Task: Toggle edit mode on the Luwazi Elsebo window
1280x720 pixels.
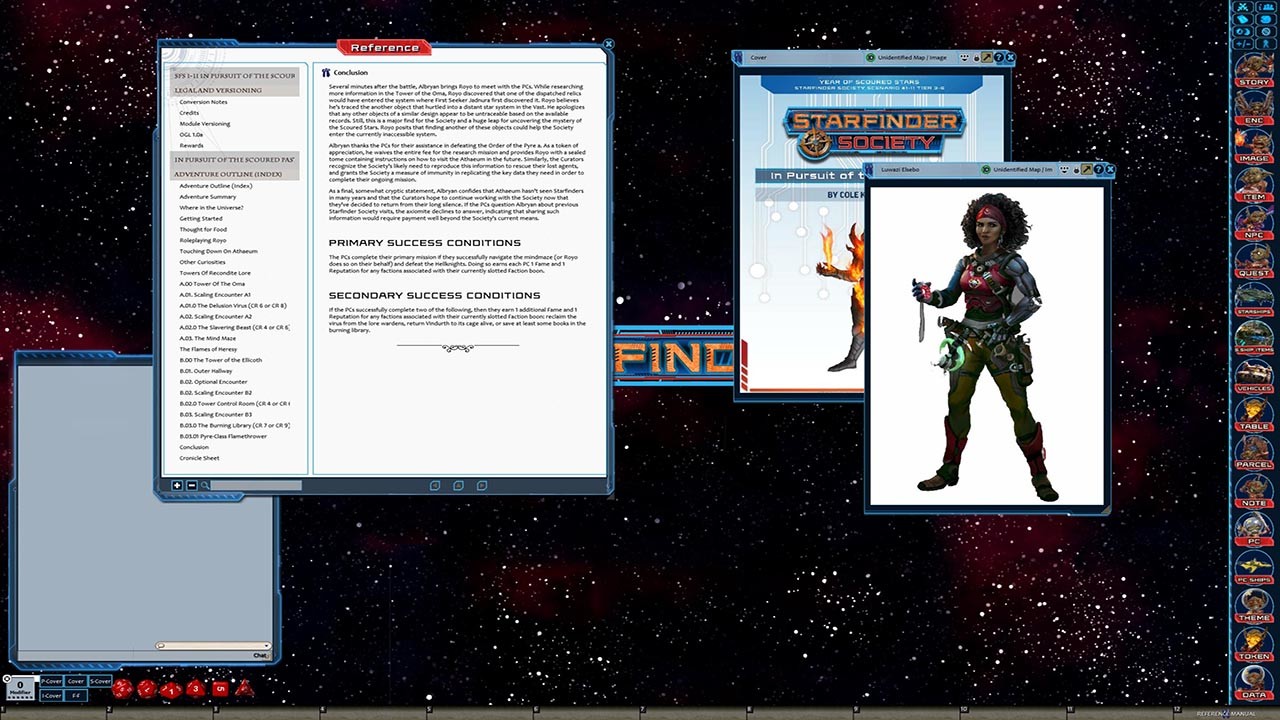Action: [x=1087, y=169]
